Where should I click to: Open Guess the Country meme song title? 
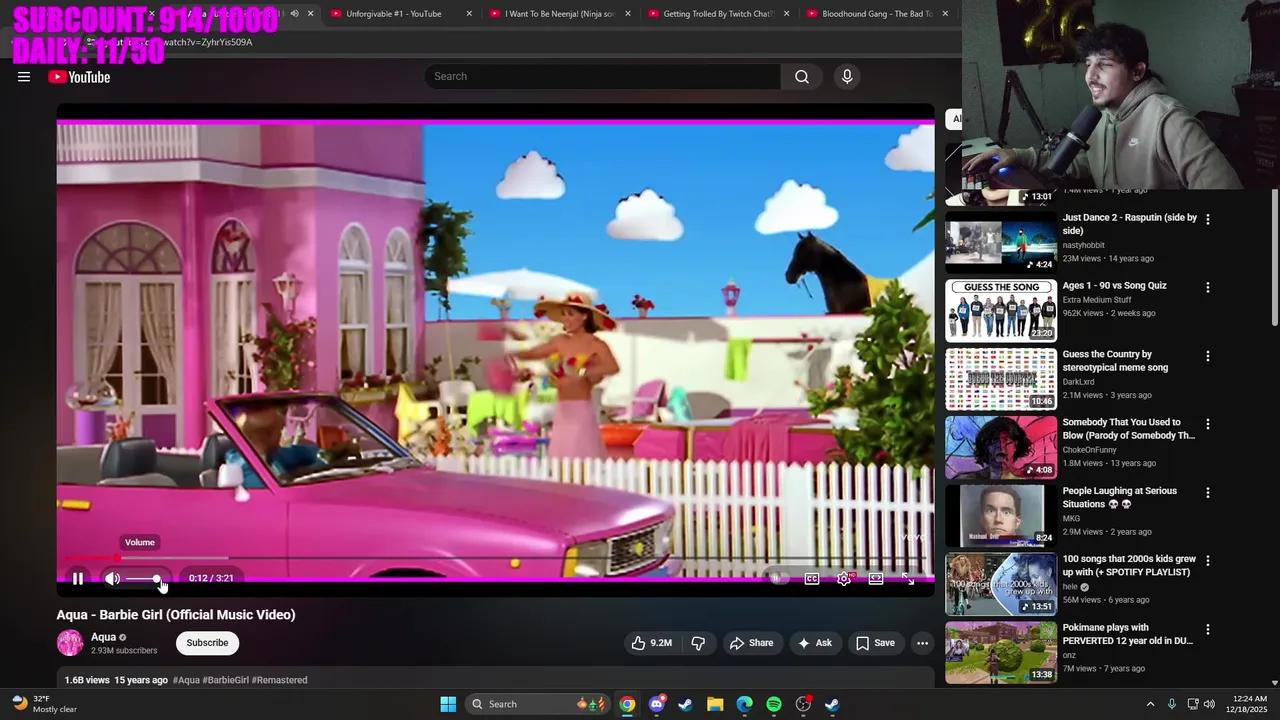point(1115,361)
